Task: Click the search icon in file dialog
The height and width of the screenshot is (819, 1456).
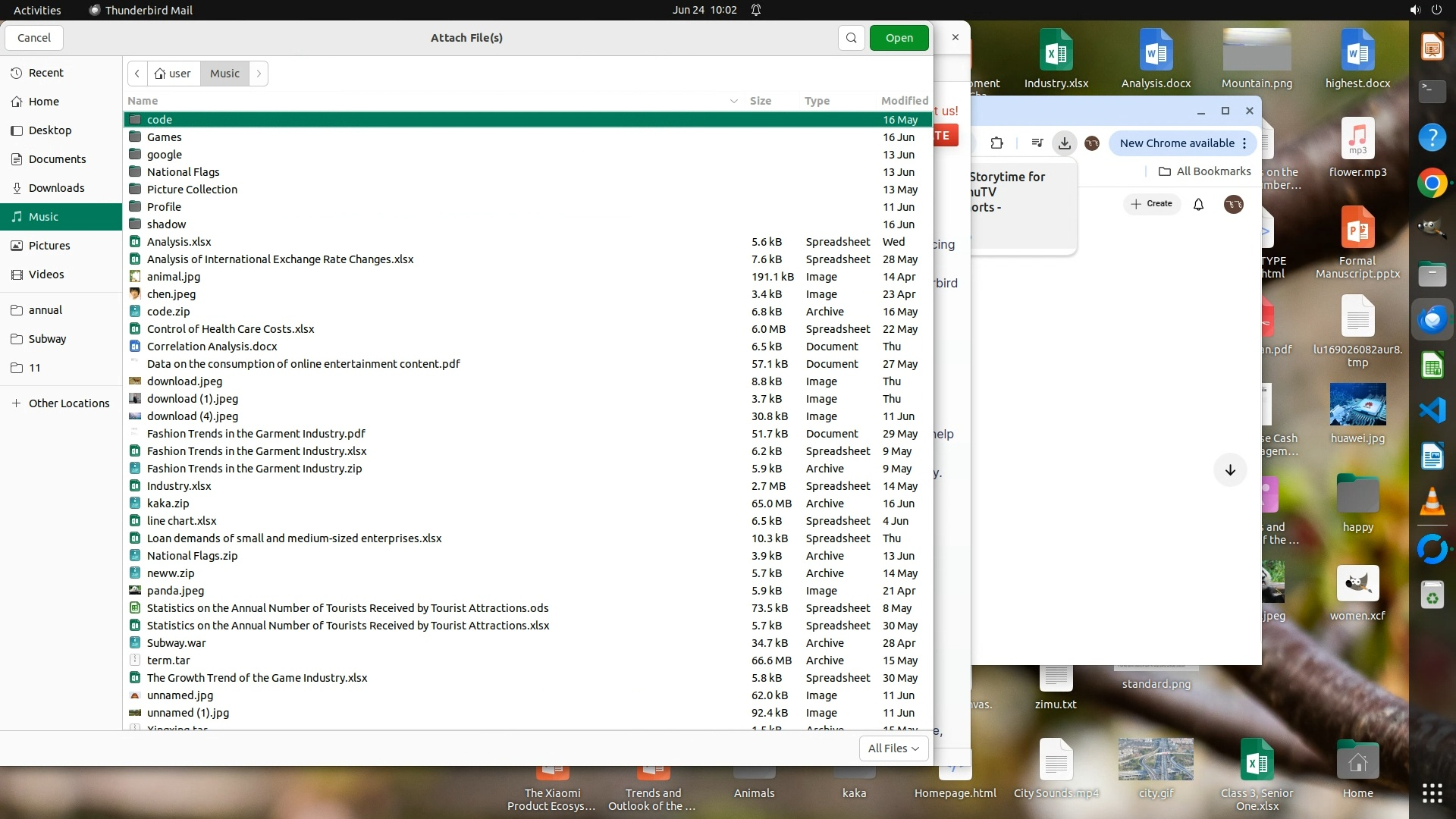Action: pyautogui.click(x=851, y=38)
